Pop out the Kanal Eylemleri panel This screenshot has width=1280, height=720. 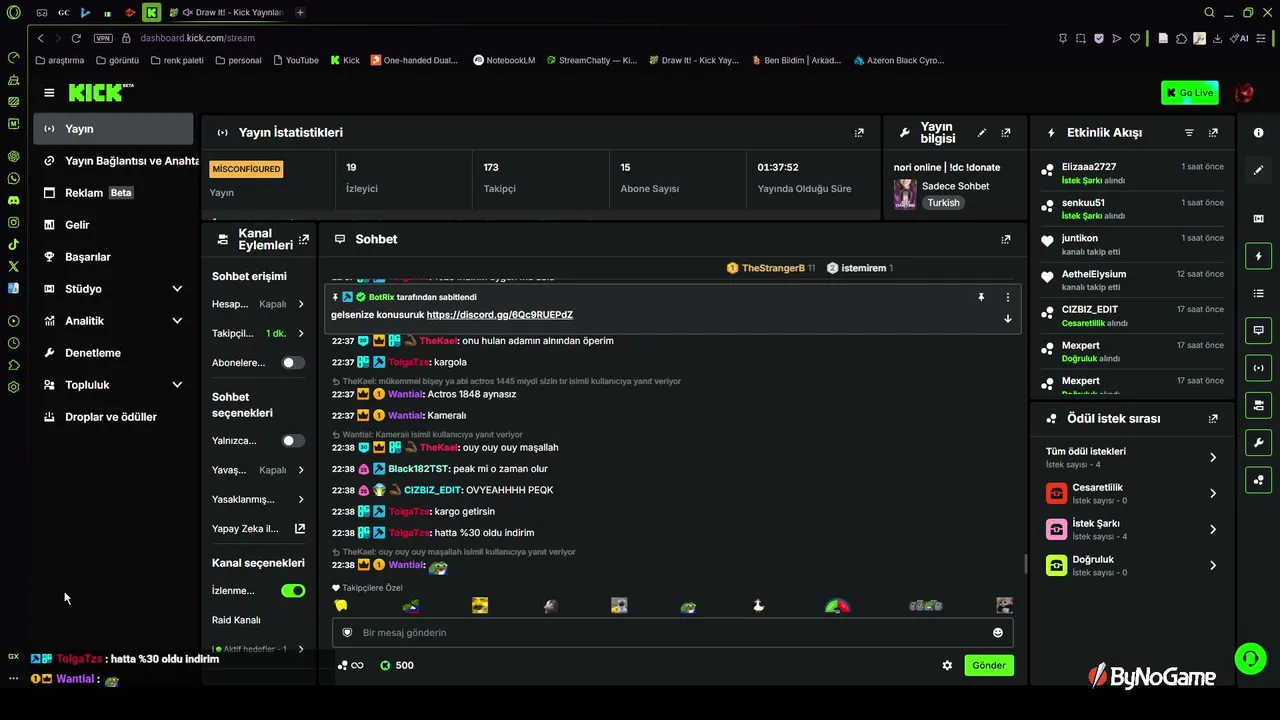304,239
